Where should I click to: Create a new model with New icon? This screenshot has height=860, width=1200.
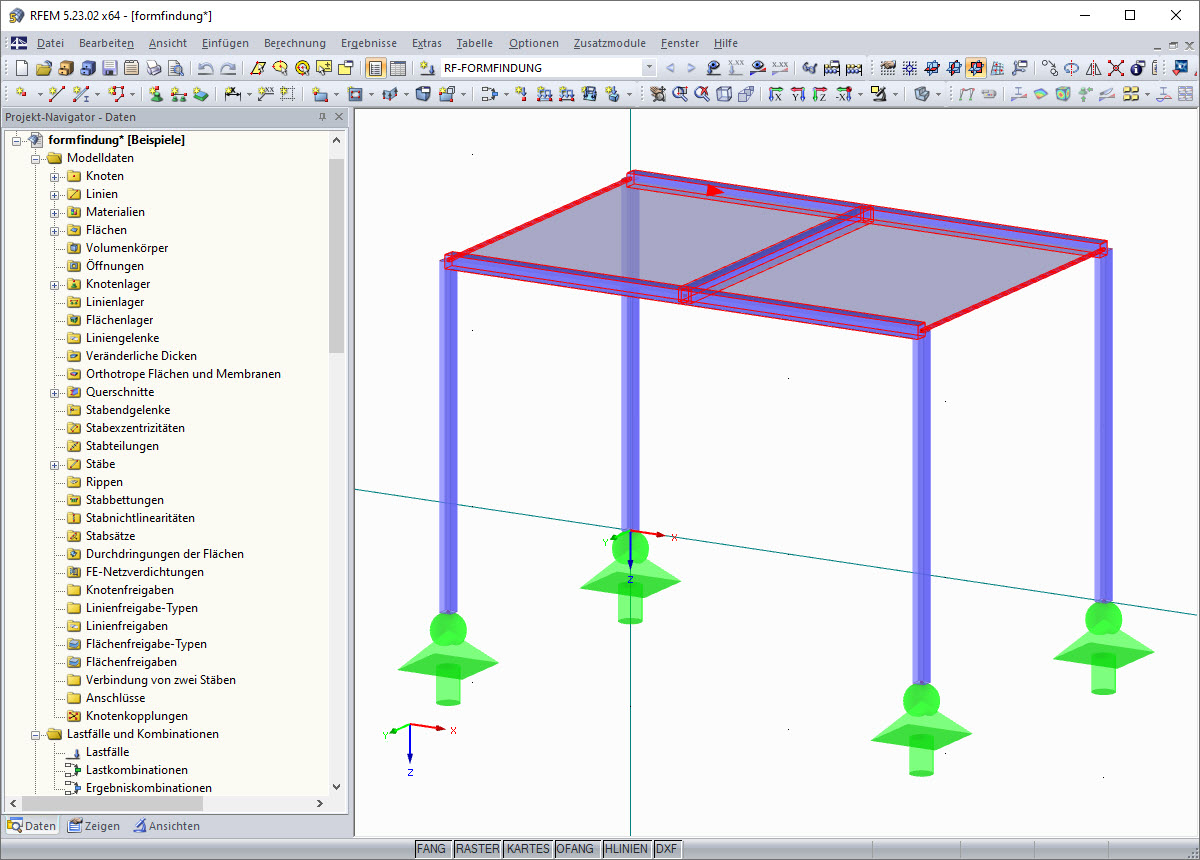point(22,68)
